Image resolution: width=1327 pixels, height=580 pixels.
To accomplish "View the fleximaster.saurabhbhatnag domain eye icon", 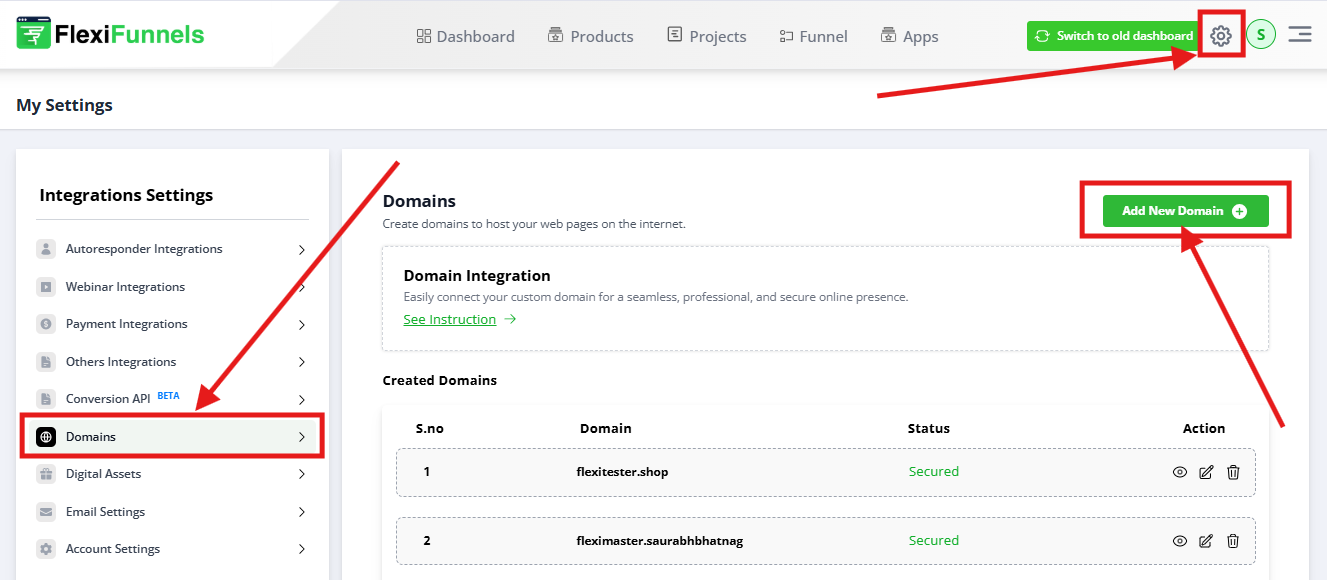I will [x=1180, y=541].
